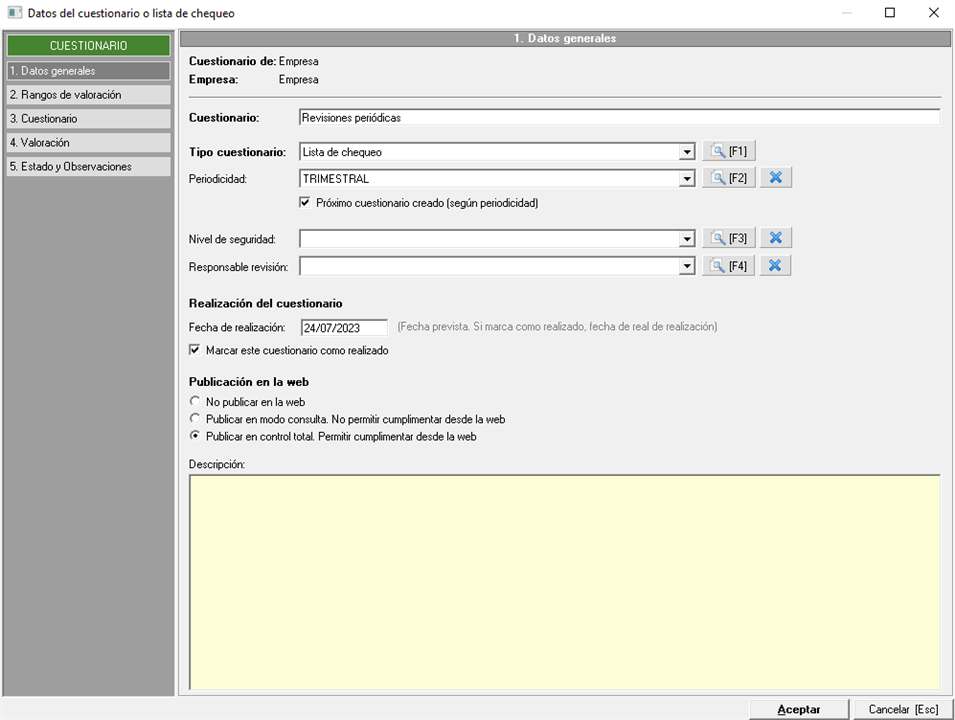This screenshot has height=720, width=955.
Task: Open the Periodicidad dropdown list
Action: [686, 180]
